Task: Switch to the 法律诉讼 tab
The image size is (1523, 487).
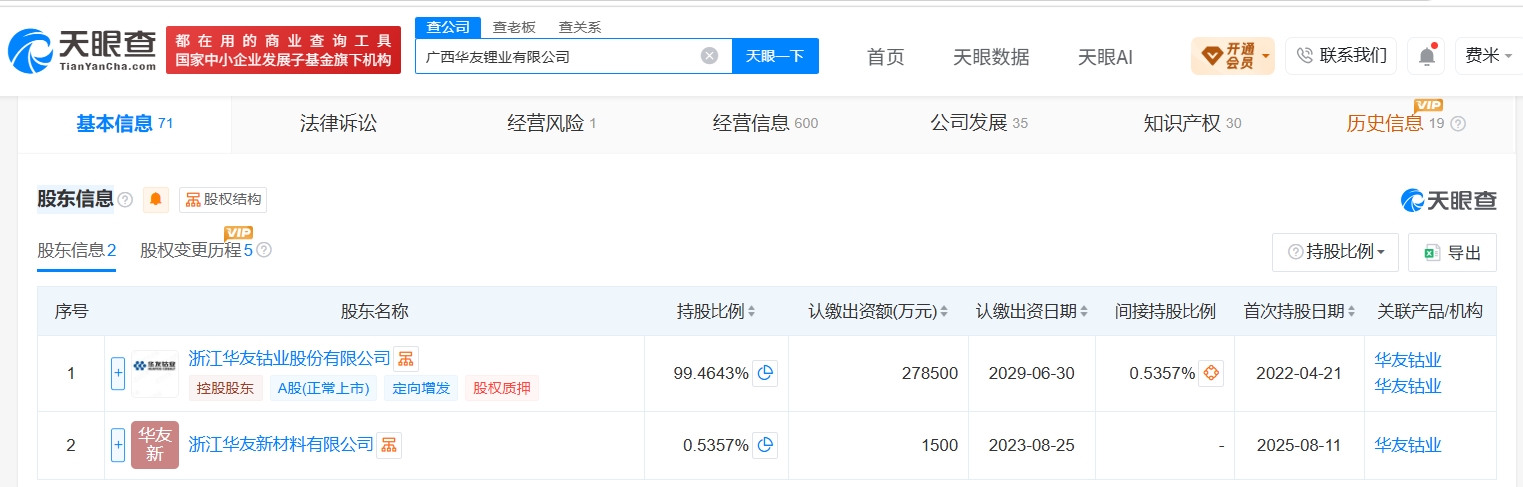Action: [338, 124]
